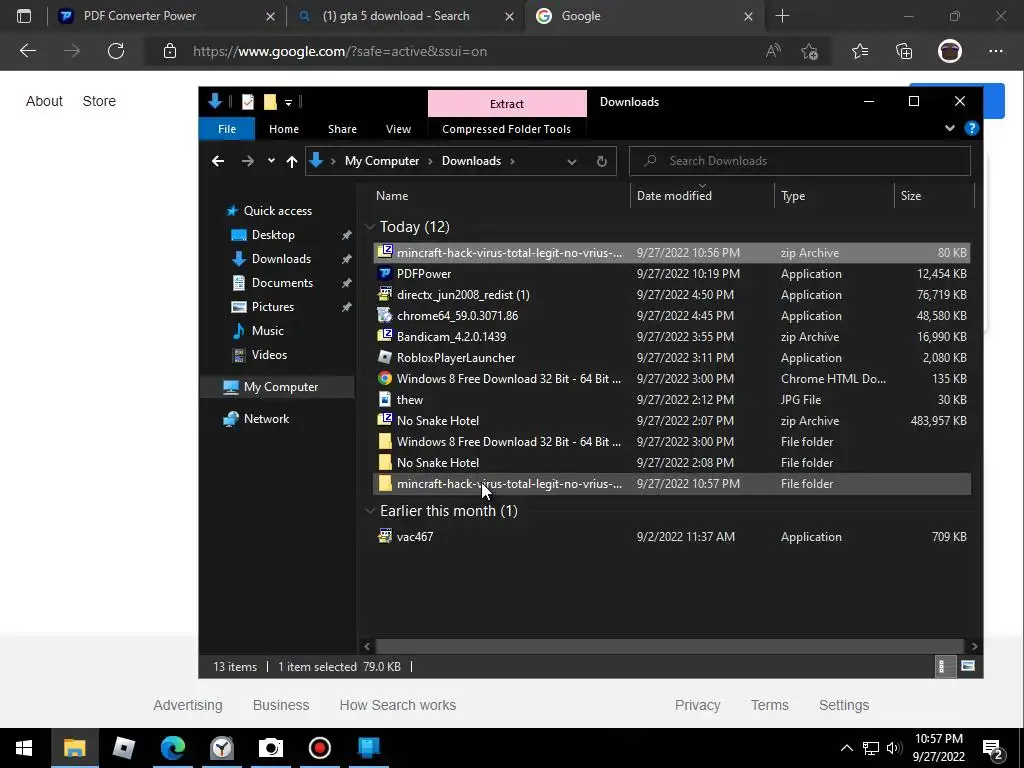This screenshot has height=768, width=1024.
Task: Go back in File Explorer
Action: [218, 161]
